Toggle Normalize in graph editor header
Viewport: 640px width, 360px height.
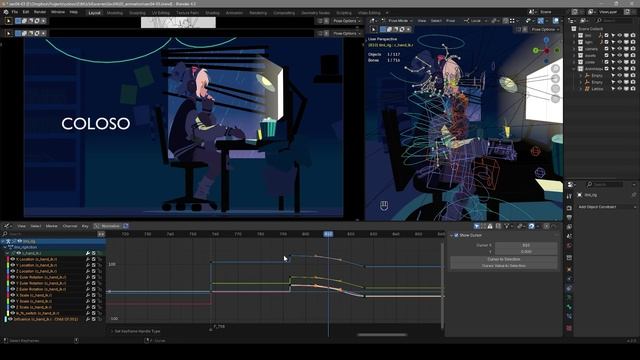point(107,226)
